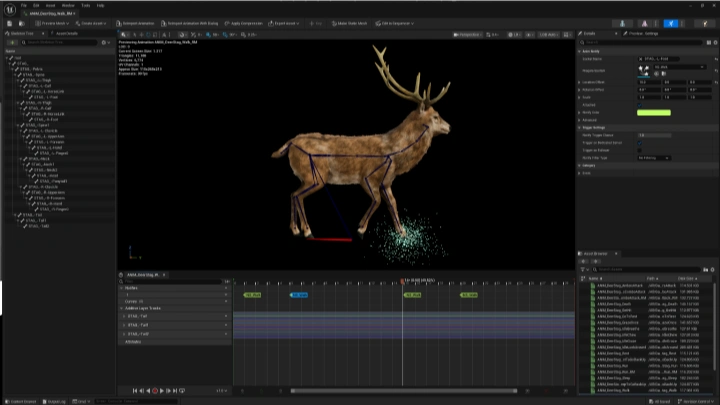Image resolution: width=720 pixels, height=405 pixels.
Task: Click the Reimport Animation button
Action: 135,23
